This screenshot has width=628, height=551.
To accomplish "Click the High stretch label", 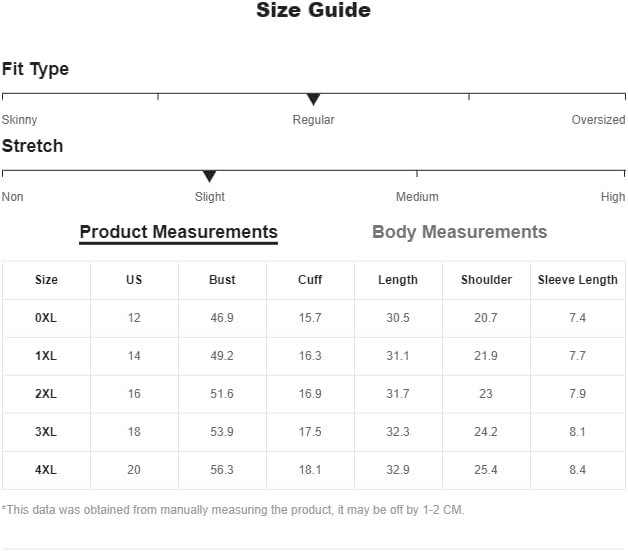I will coord(613,197).
